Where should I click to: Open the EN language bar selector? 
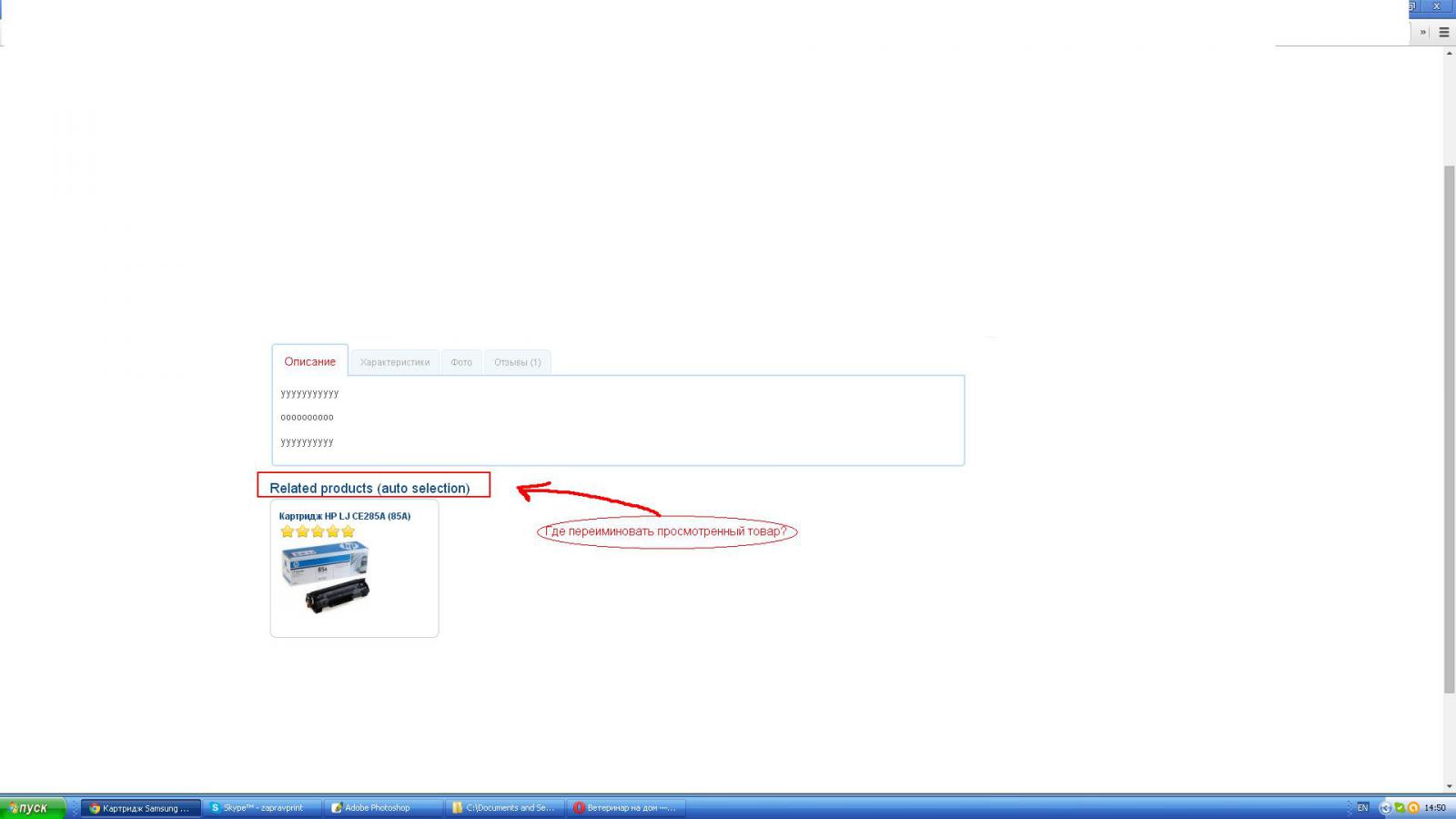[1362, 807]
